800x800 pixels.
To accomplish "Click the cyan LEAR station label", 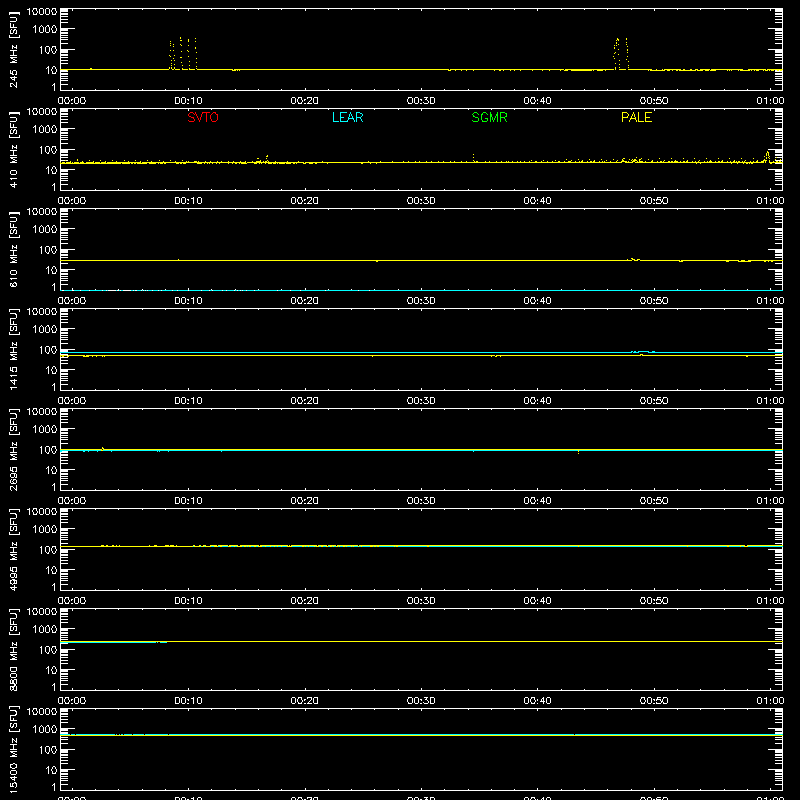I will (347, 117).
